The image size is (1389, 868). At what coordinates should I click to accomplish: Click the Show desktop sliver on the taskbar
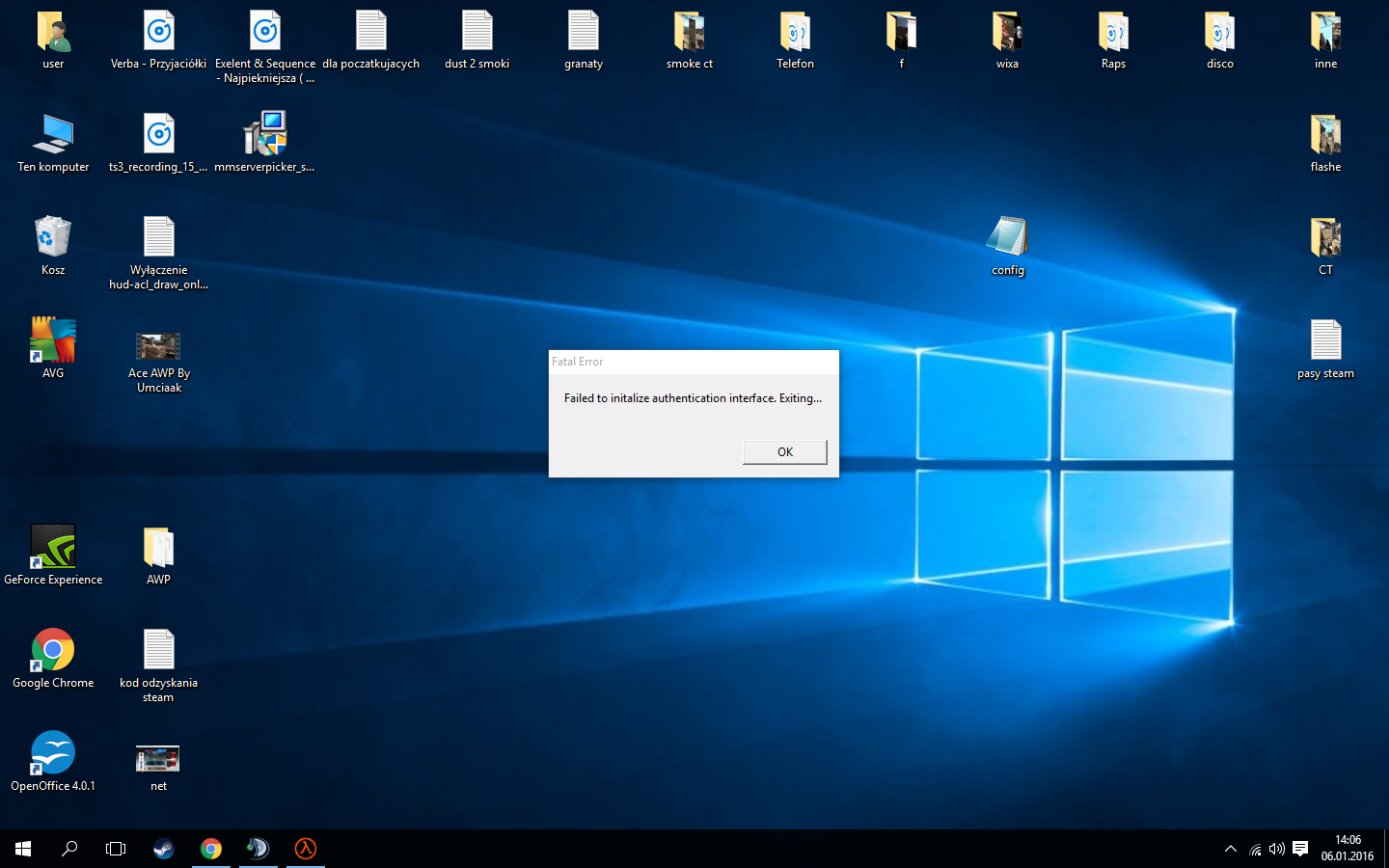pos(1386,849)
